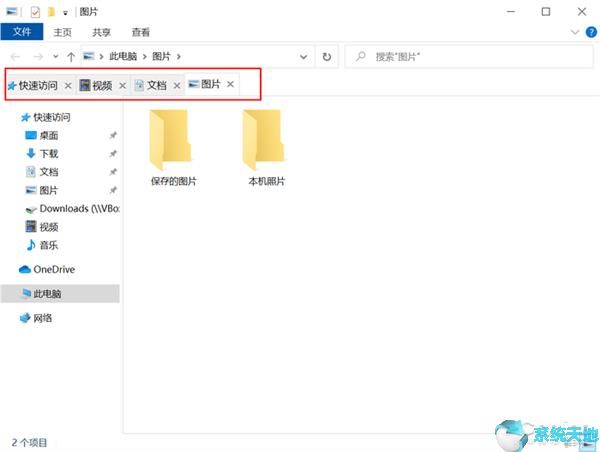Image resolution: width=600 pixels, height=452 pixels.
Task: Open the quick access toolbar customize dropdown
Action: 65,13
